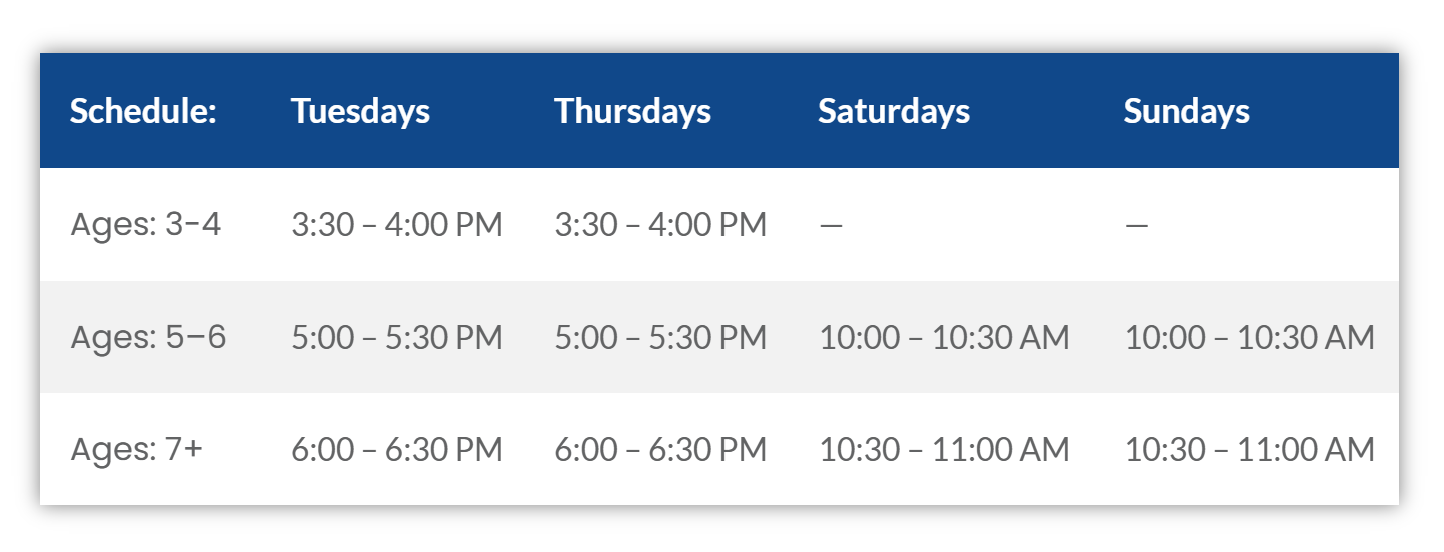The height and width of the screenshot is (552, 1444).
Task: Select Saturday 10:30 – 11:00 AM slot
Action: click(x=944, y=450)
